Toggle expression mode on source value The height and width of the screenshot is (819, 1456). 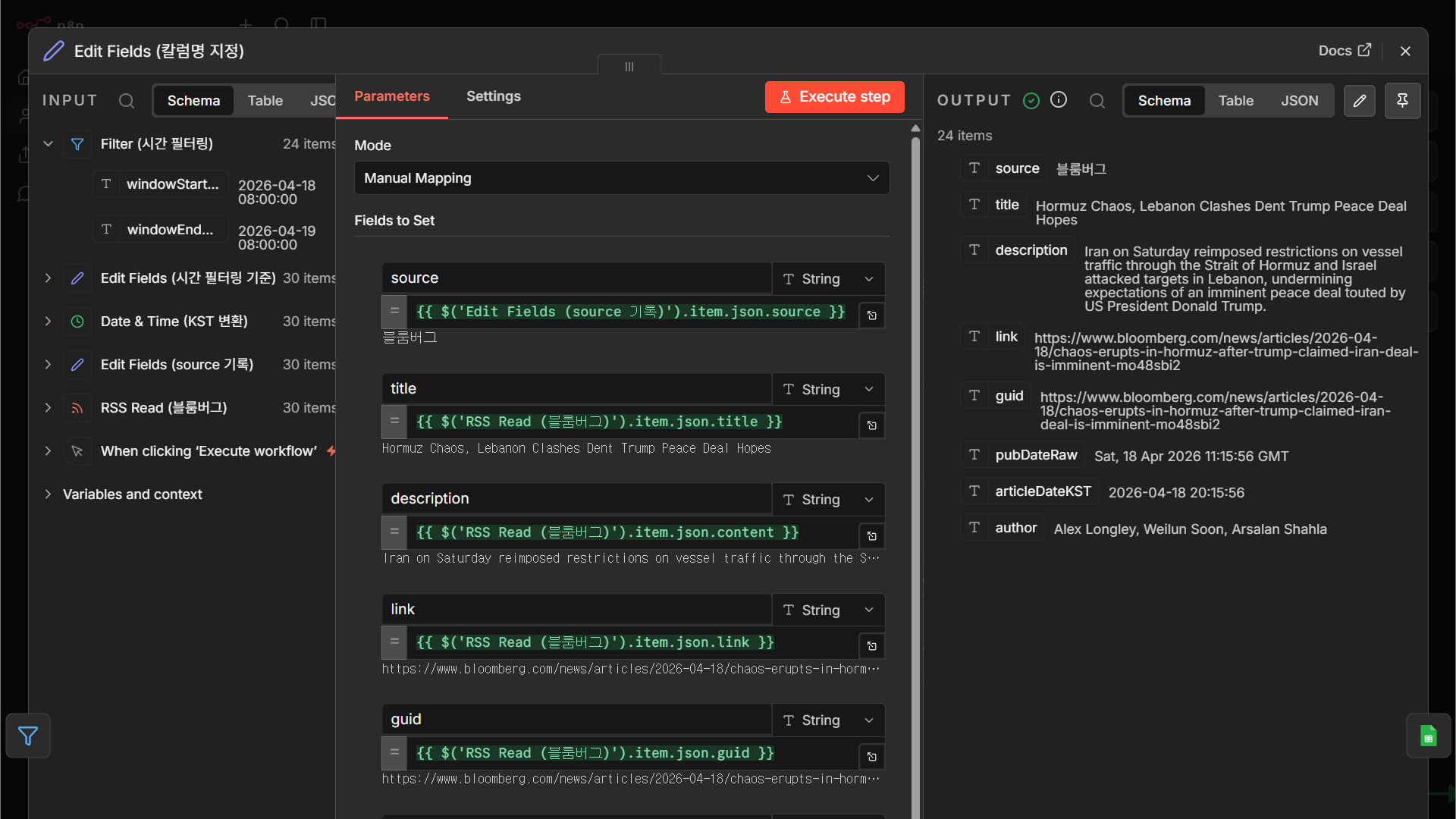pyautogui.click(x=394, y=312)
